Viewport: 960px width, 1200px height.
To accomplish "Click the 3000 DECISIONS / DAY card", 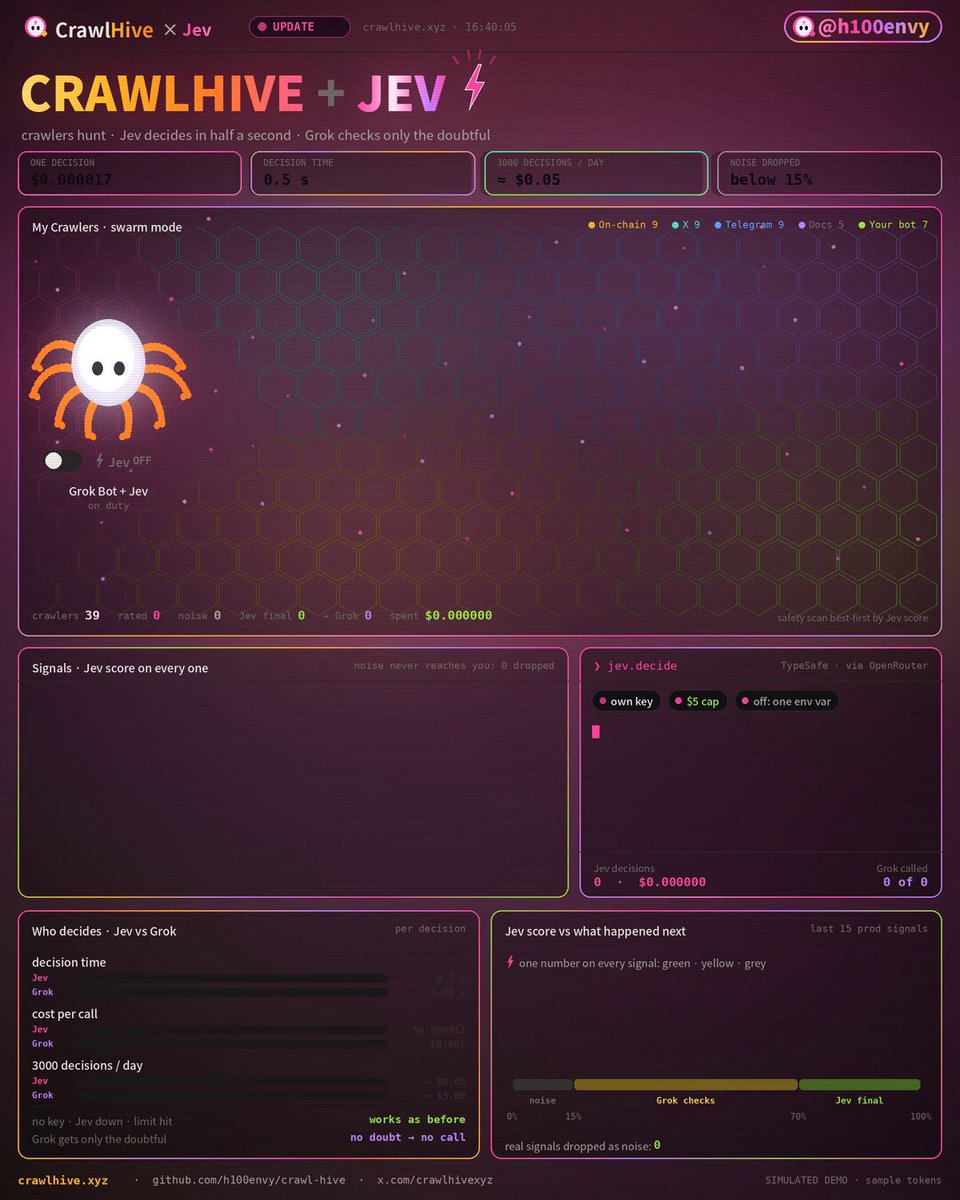I will tap(596, 173).
